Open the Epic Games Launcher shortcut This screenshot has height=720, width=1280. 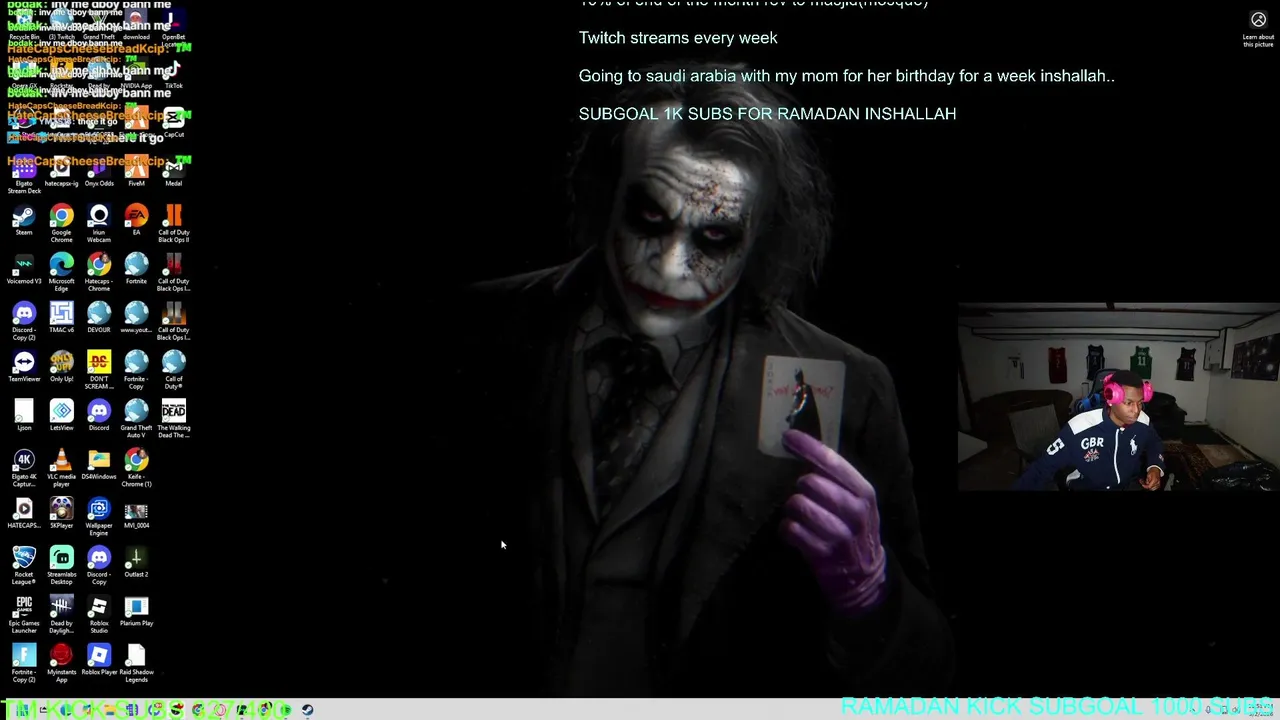(24, 615)
